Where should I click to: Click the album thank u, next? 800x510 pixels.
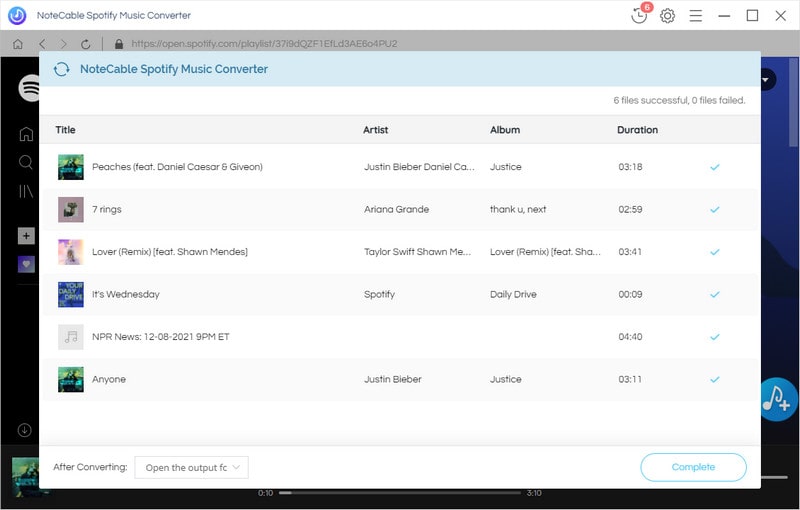pos(518,209)
